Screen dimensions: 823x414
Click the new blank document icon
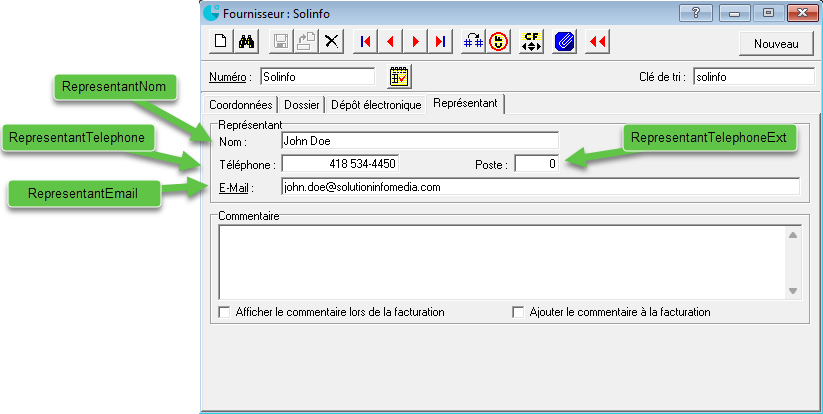[x=222, y=42]
